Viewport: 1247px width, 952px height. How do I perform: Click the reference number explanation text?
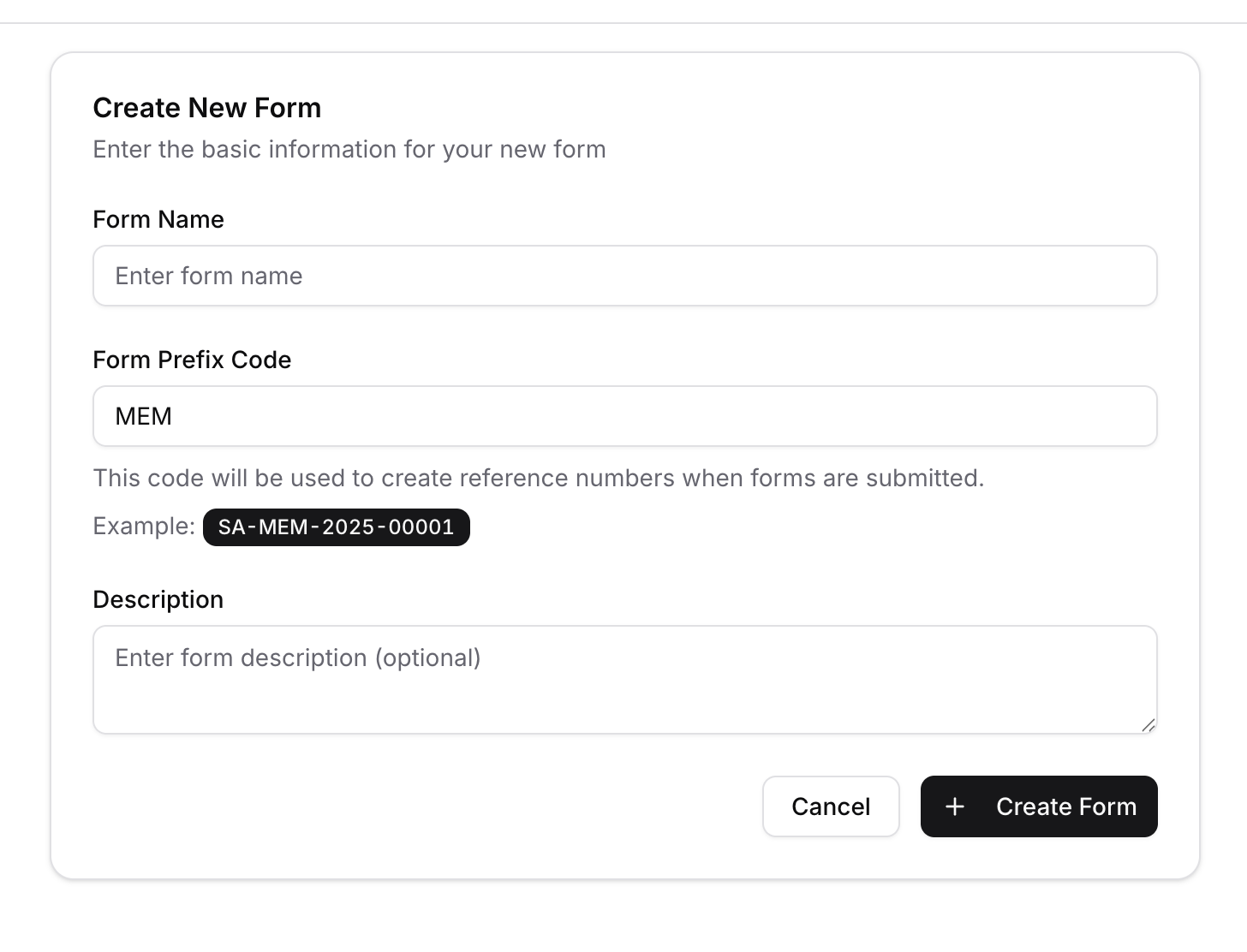[538, 478]
